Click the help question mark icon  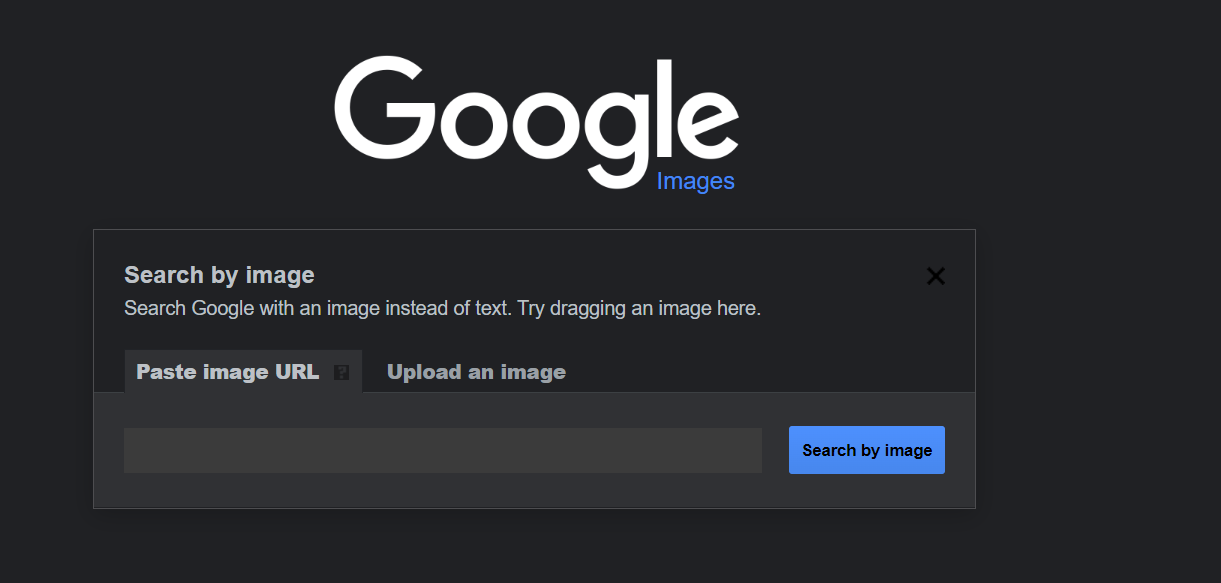click(x=341, y=373)
